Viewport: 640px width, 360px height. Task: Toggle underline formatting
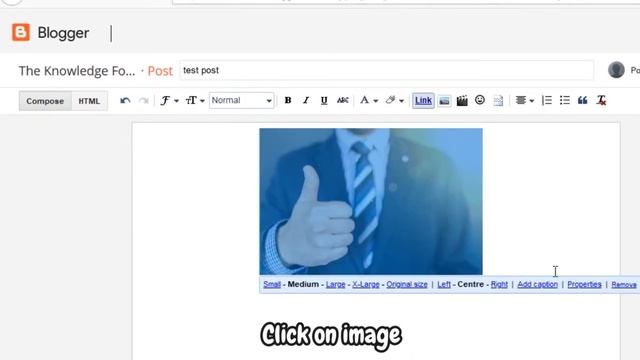324,100
